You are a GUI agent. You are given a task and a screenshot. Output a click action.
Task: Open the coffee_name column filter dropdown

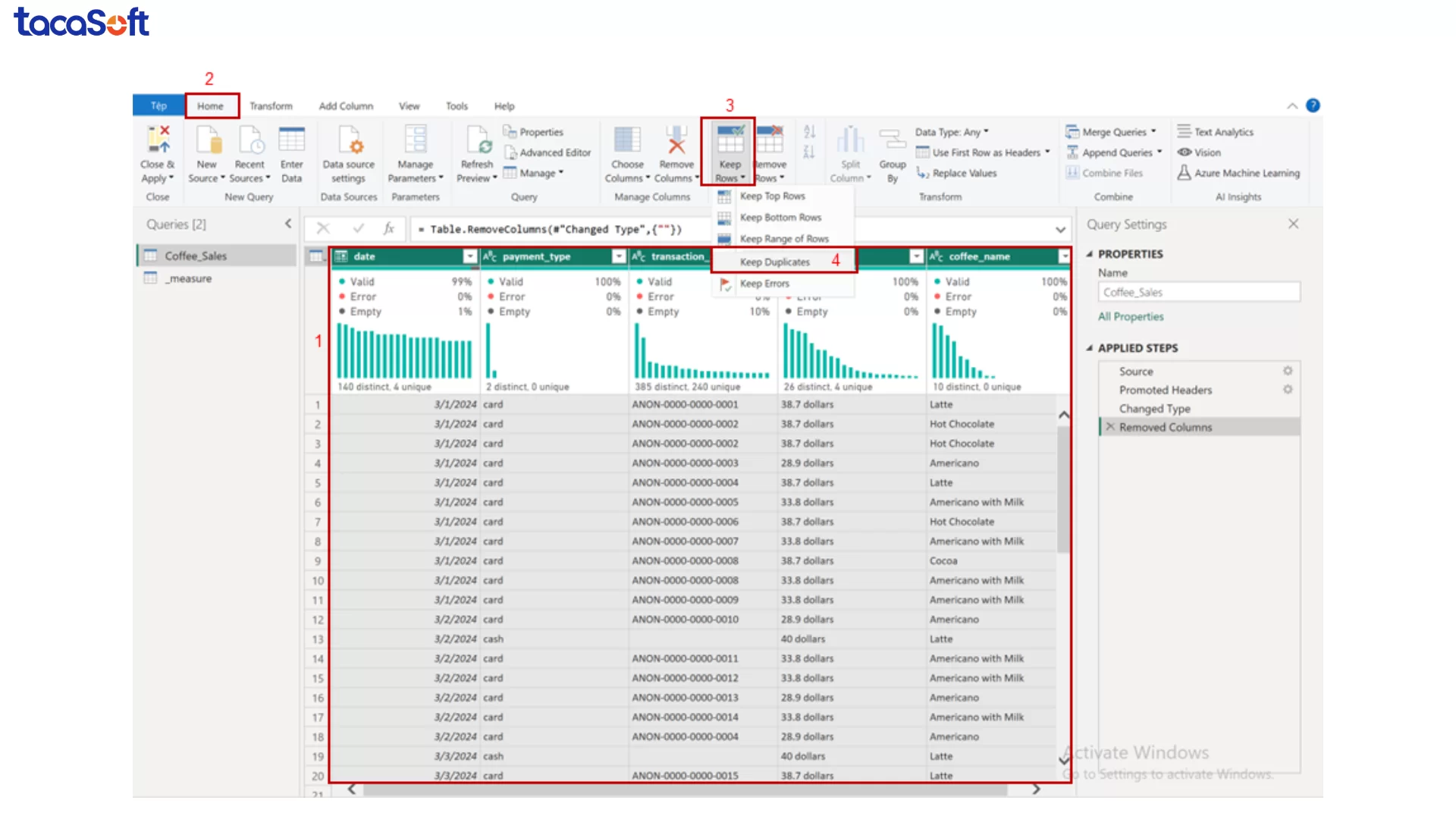pyautogui.click(x=1064, y=256)
